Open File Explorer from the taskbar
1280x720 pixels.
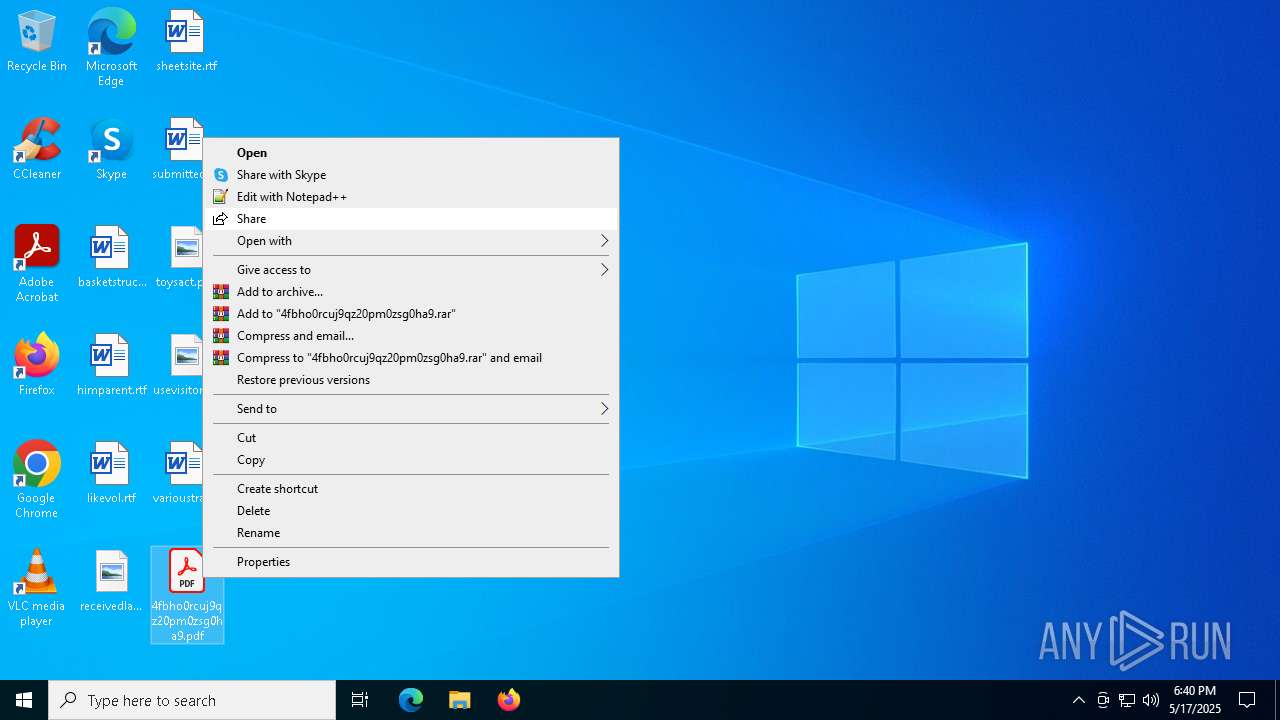[x=459, y=700]
